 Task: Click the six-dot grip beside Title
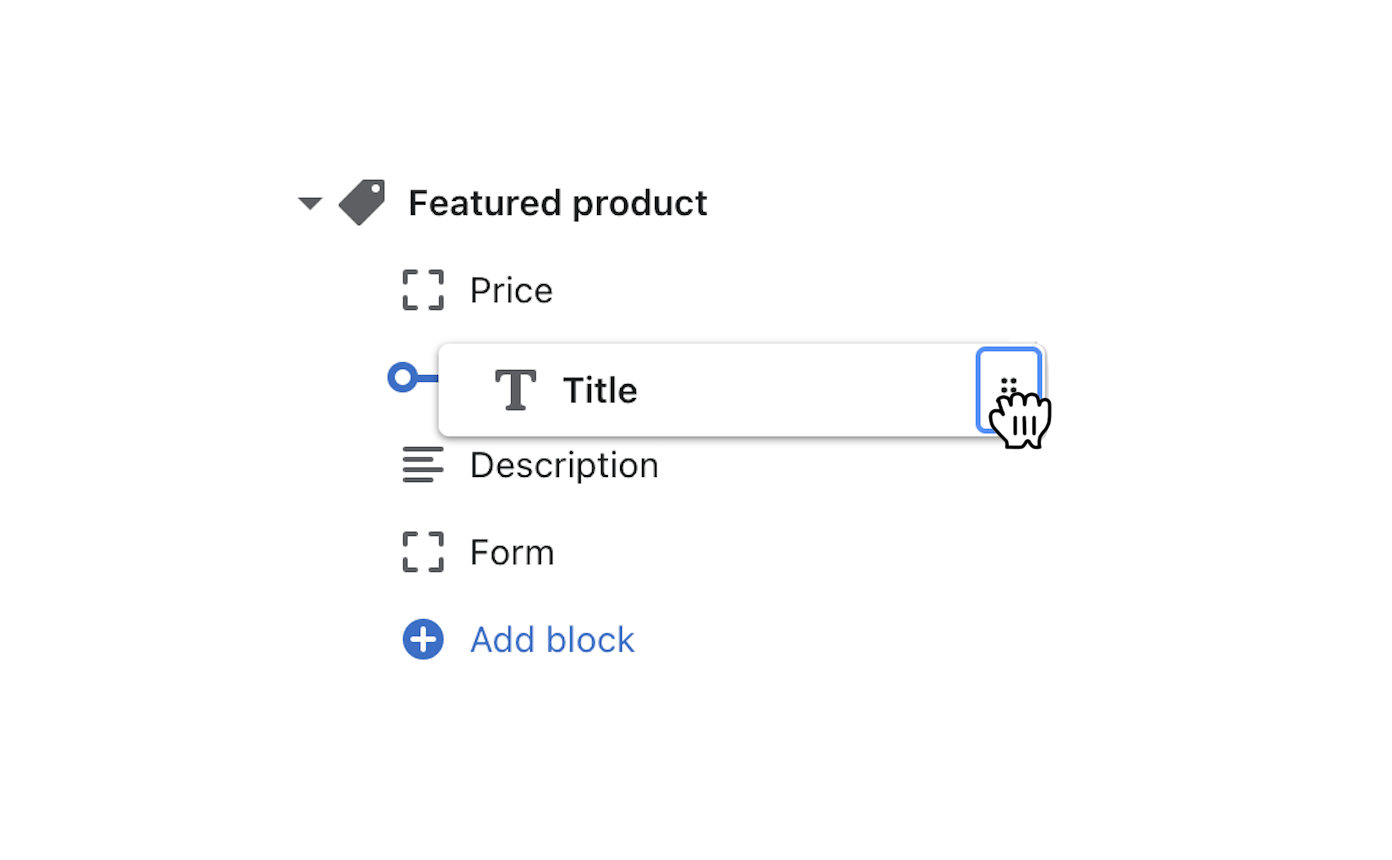1008,383
